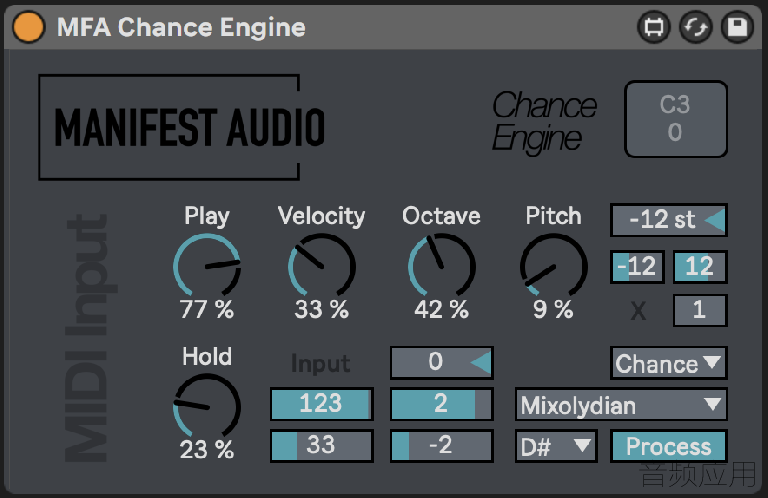Image resolution: width=768 pixels, height=498 pixels.
Task: Click the -12 st pitch offset field
Action: (669, 220)
